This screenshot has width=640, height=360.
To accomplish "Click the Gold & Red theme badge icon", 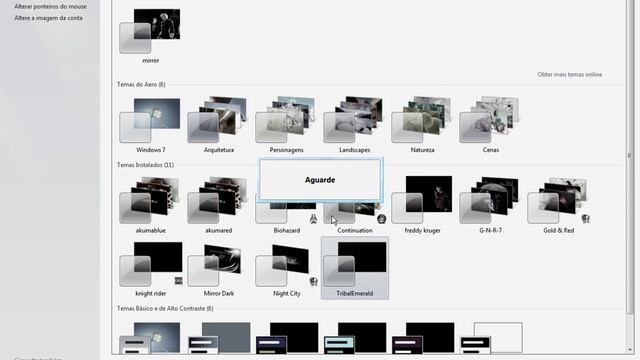I will click(x=586, y=219).
